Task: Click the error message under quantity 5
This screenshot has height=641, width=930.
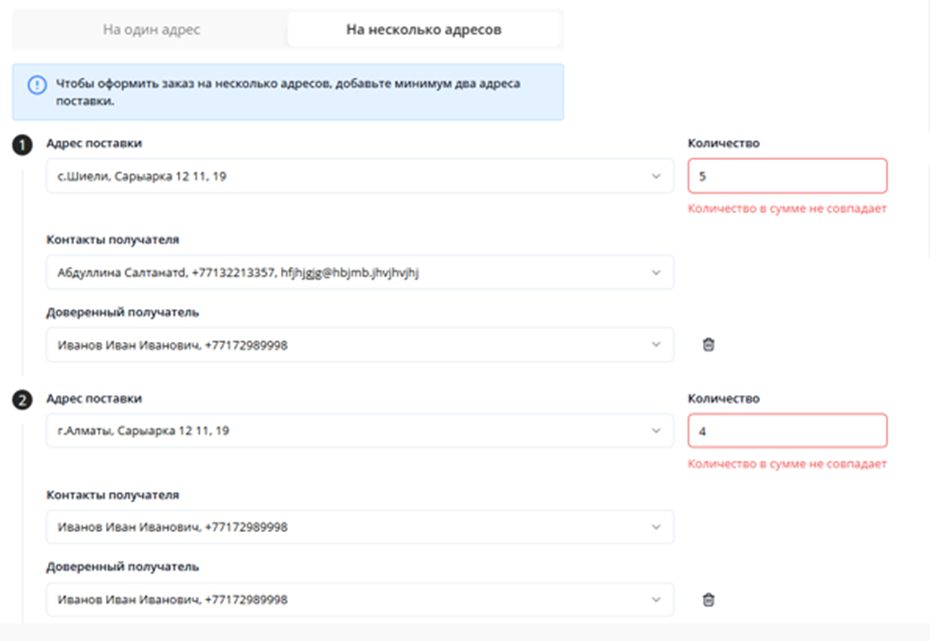Action: [x=787, y=209]
